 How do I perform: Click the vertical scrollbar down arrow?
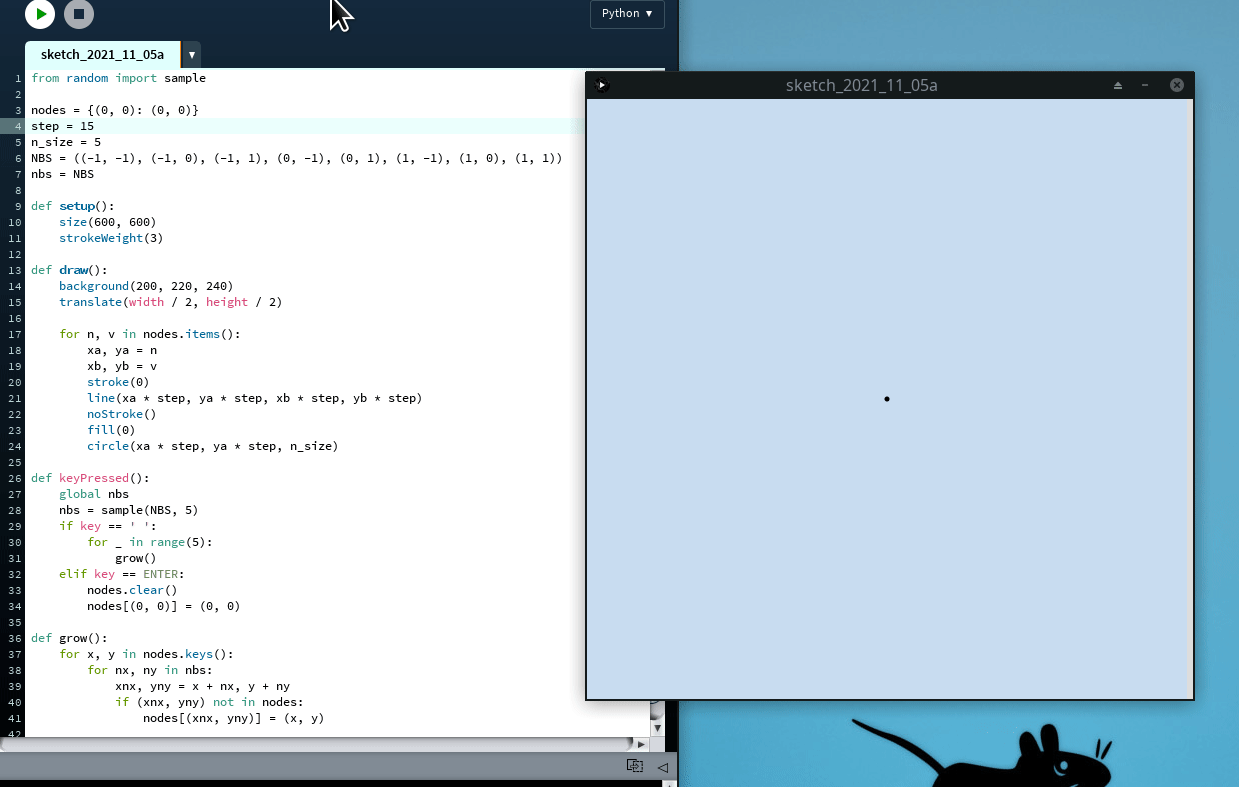click(657, 728)
